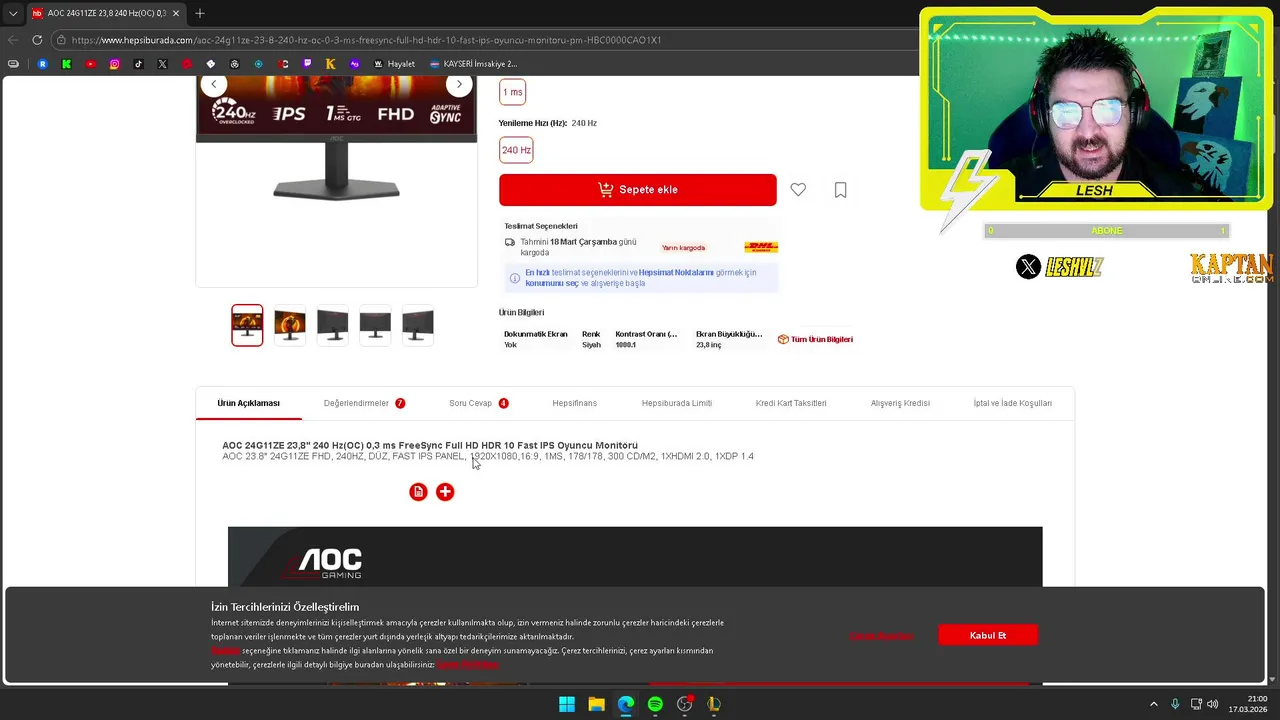Click the Hepsimat Noktalarını link

(x=676, y=272)
